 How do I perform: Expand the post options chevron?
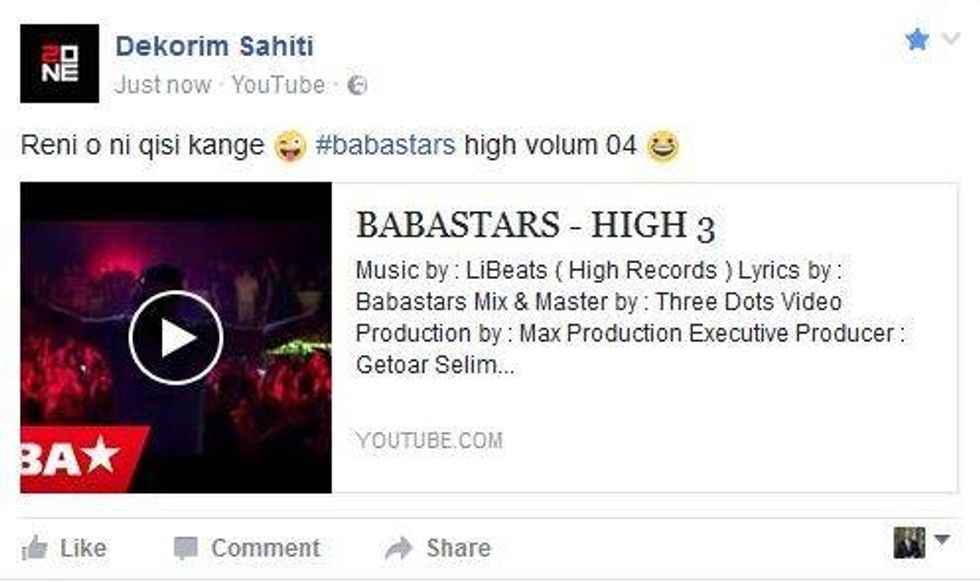tap(951, 39)
